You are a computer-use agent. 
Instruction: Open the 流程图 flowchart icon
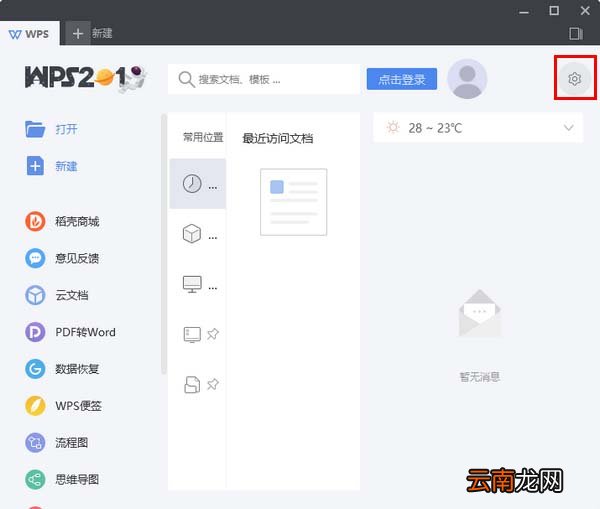[x=35, y=443]
